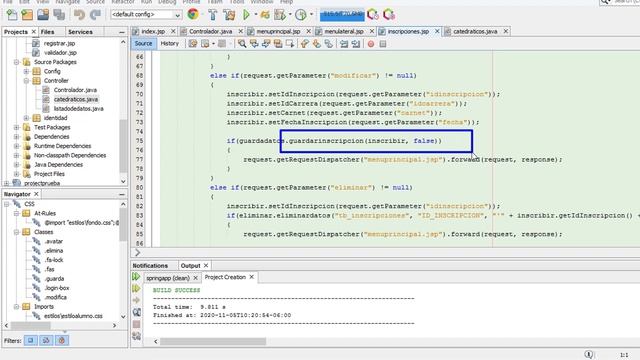The width and height of the screenshot is (640, 360).
Task: Toggle Highlight Search in the editor toolbar
Action: (278, 44)
